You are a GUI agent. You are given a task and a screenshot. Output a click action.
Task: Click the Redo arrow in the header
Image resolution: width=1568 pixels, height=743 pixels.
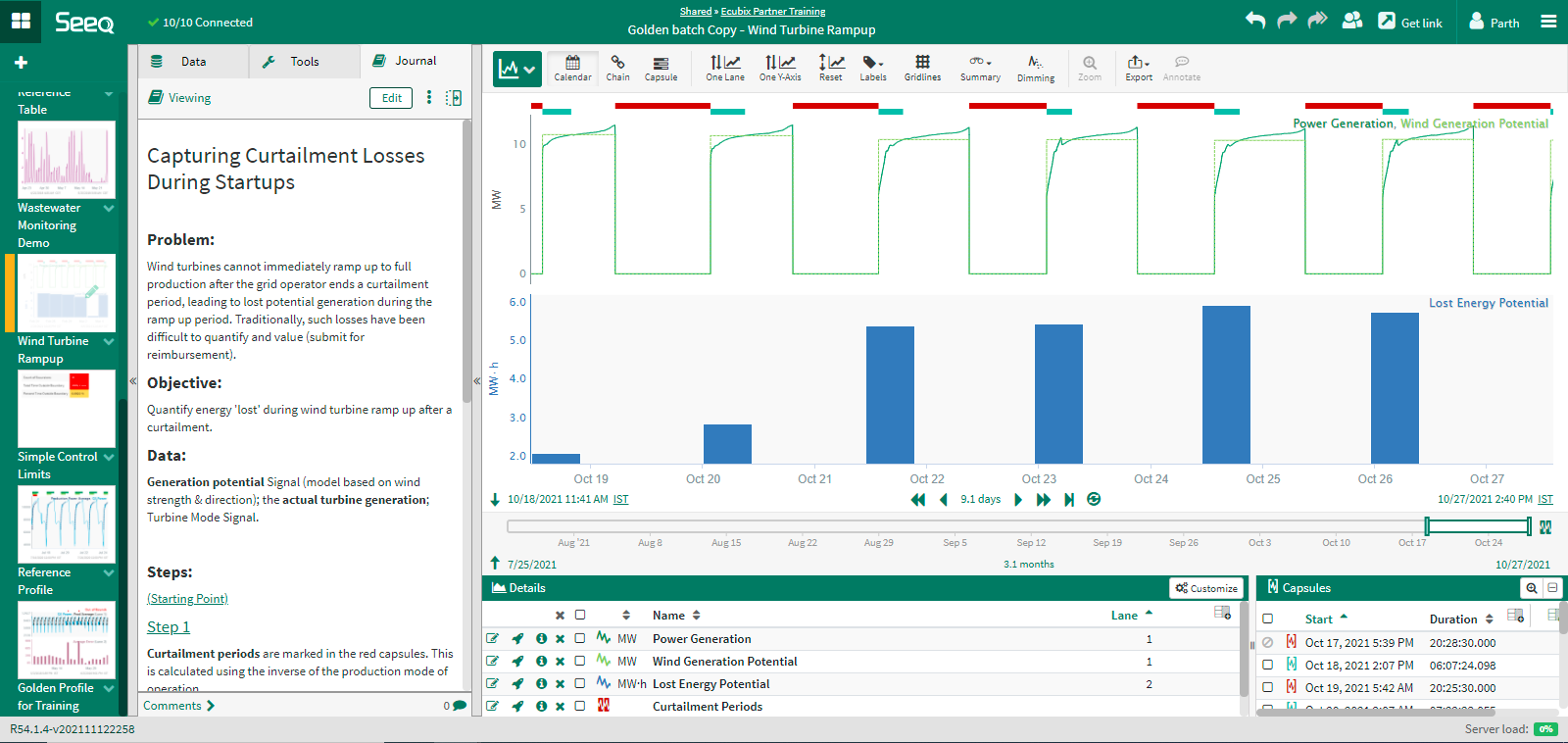coord(1287,20)
